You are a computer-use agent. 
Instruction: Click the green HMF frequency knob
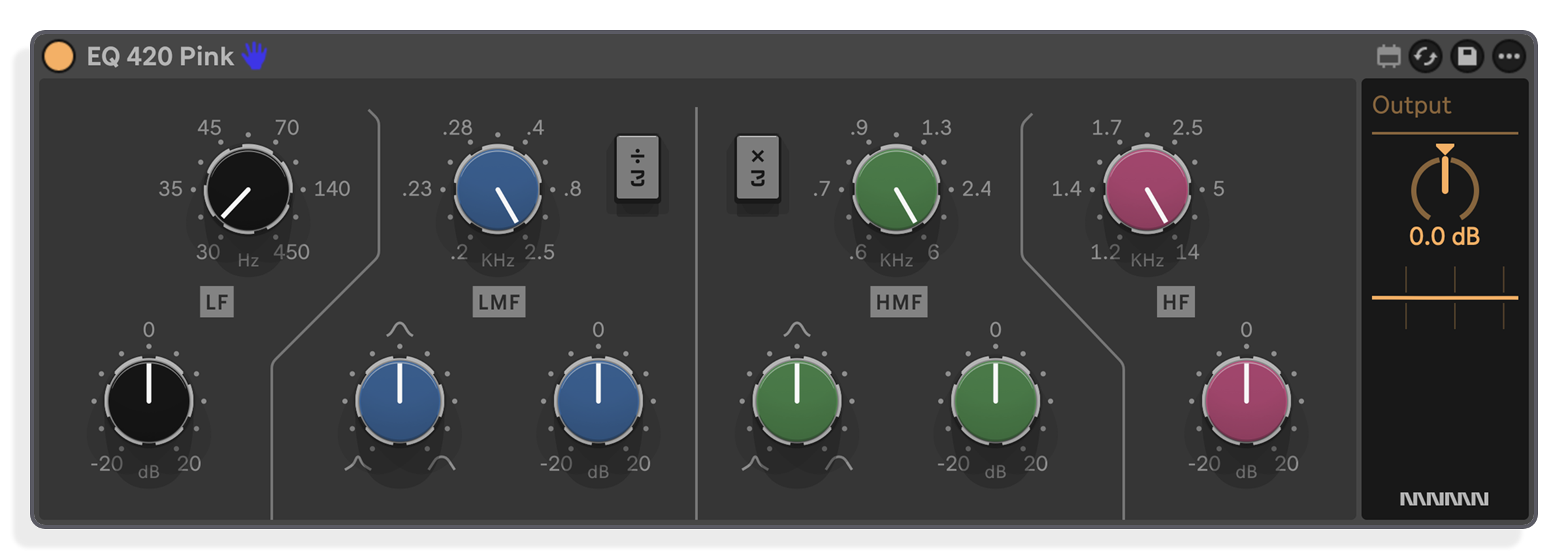tap(896, 189)
